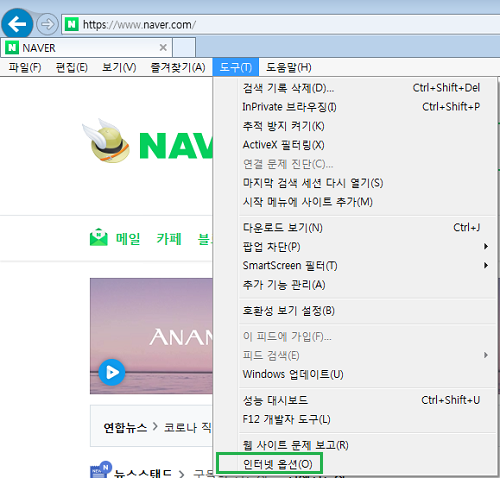This screenshot has height=478, width=500.
Task: Open the 팝업 차단(P) submenu entry
Action: coord(355,247)
